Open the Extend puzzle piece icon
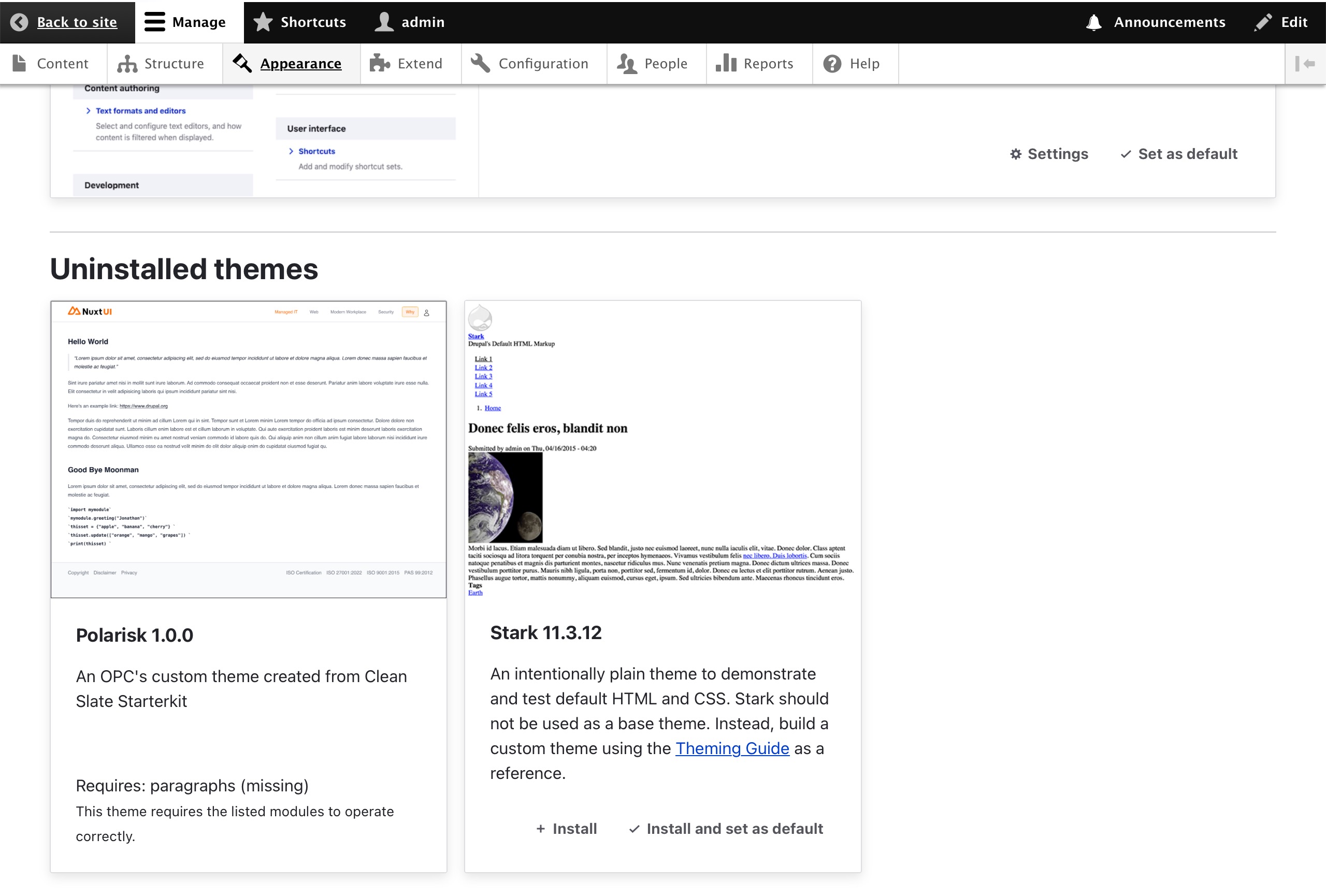Image resolution: width=1326 pixels, height=896 pixels. (380, 63)
